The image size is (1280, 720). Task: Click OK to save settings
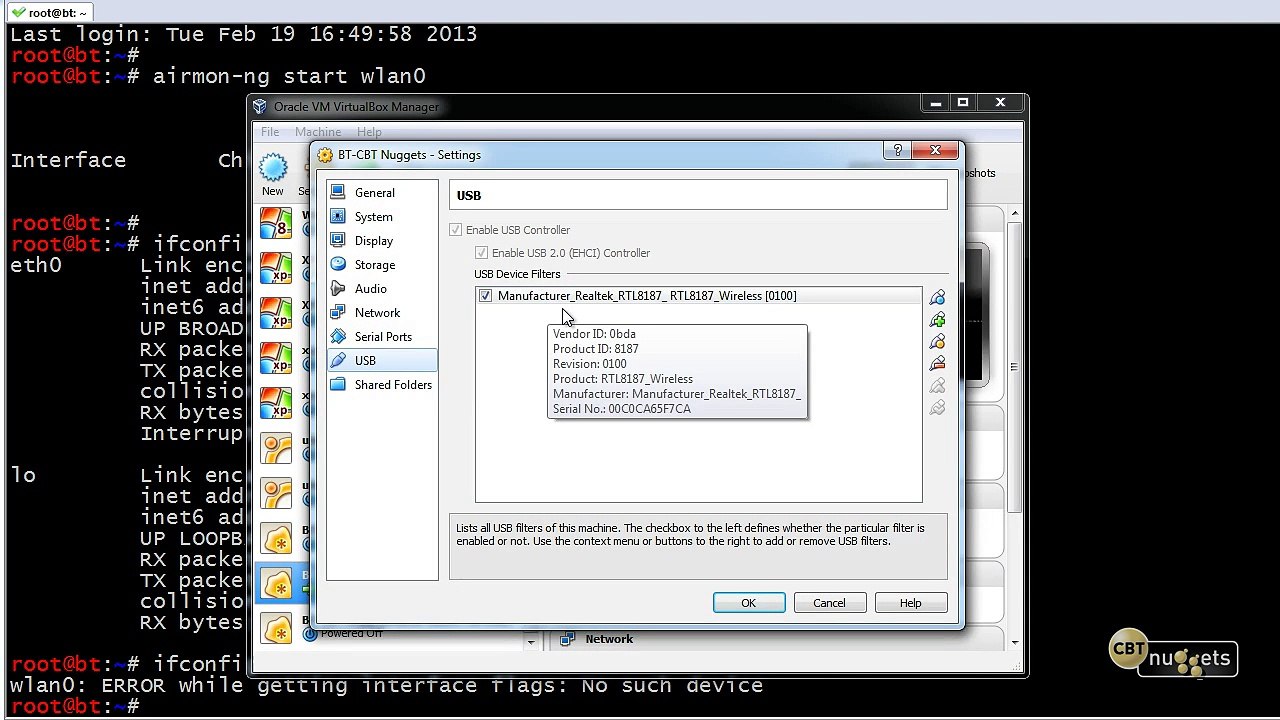[x=749, y=603]
